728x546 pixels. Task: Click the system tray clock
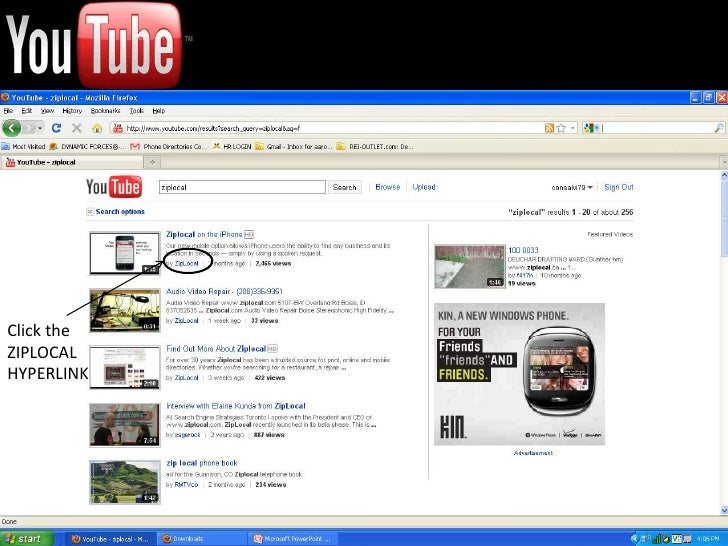pos(708,539)
